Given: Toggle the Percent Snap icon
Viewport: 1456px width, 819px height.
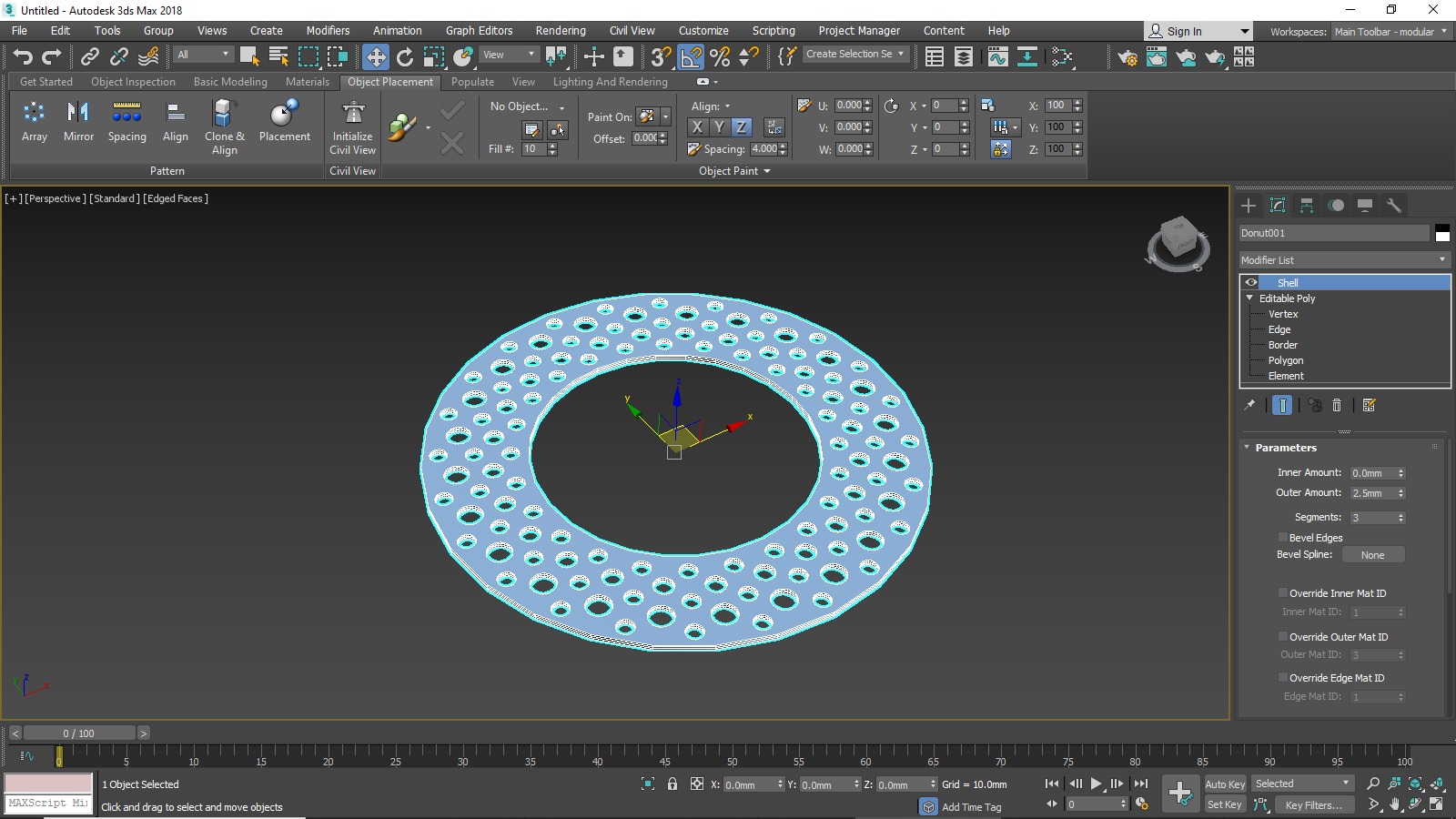Looking at the screenshot, I should pos(720,57).
